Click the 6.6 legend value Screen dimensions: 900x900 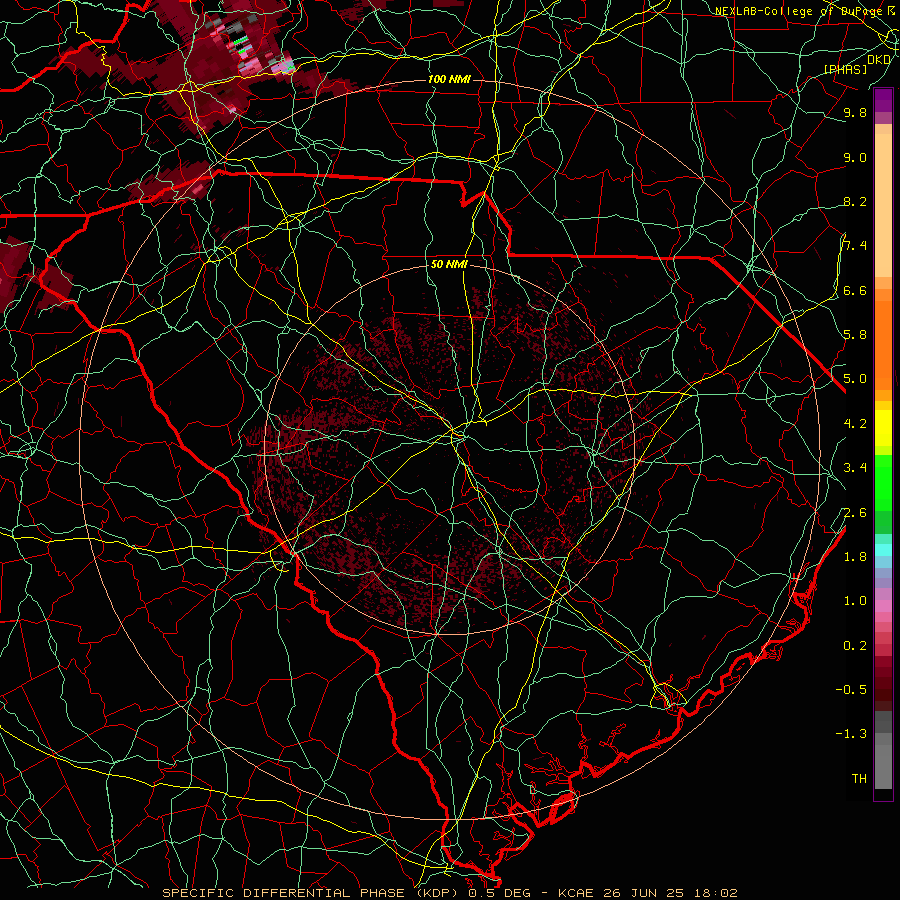(x=855, y=290)
